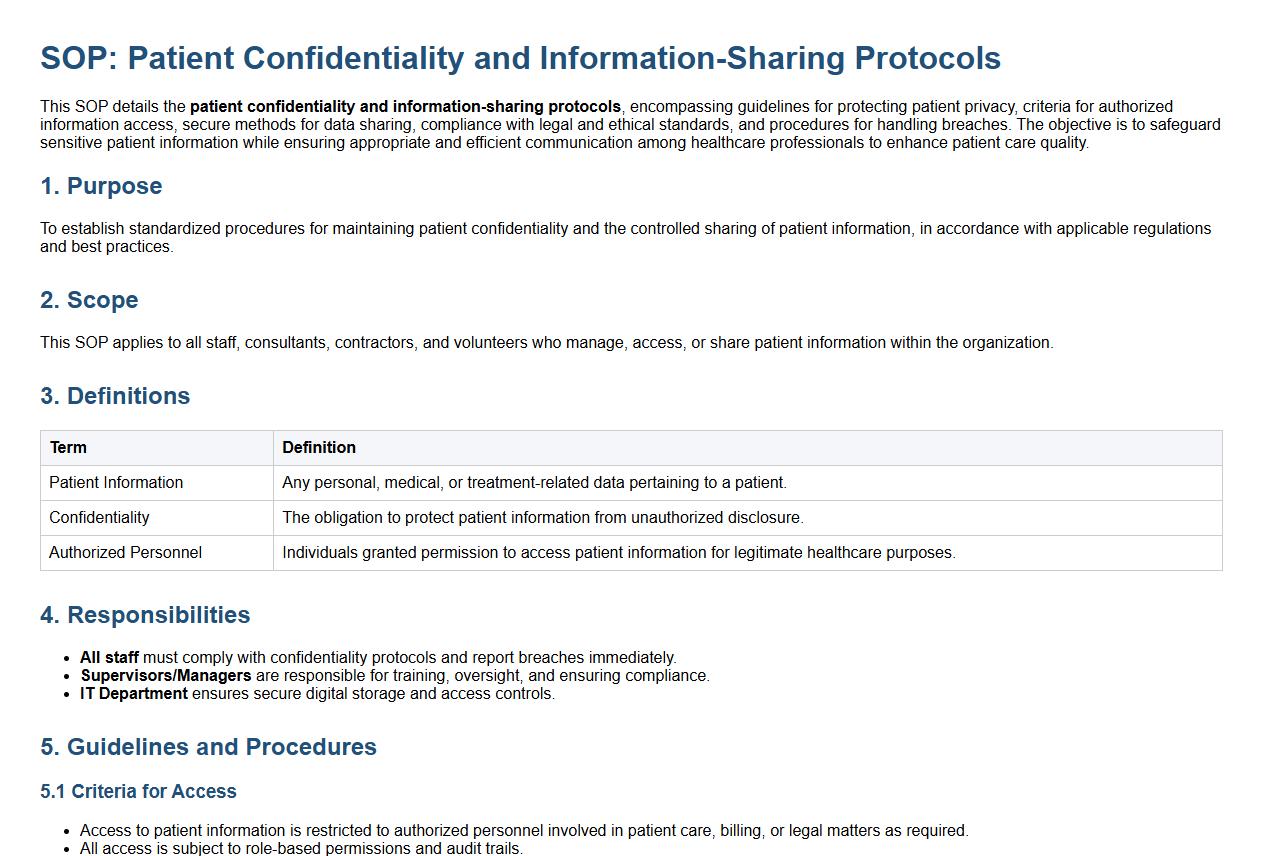Click the main SOP document title

point(520,58)
